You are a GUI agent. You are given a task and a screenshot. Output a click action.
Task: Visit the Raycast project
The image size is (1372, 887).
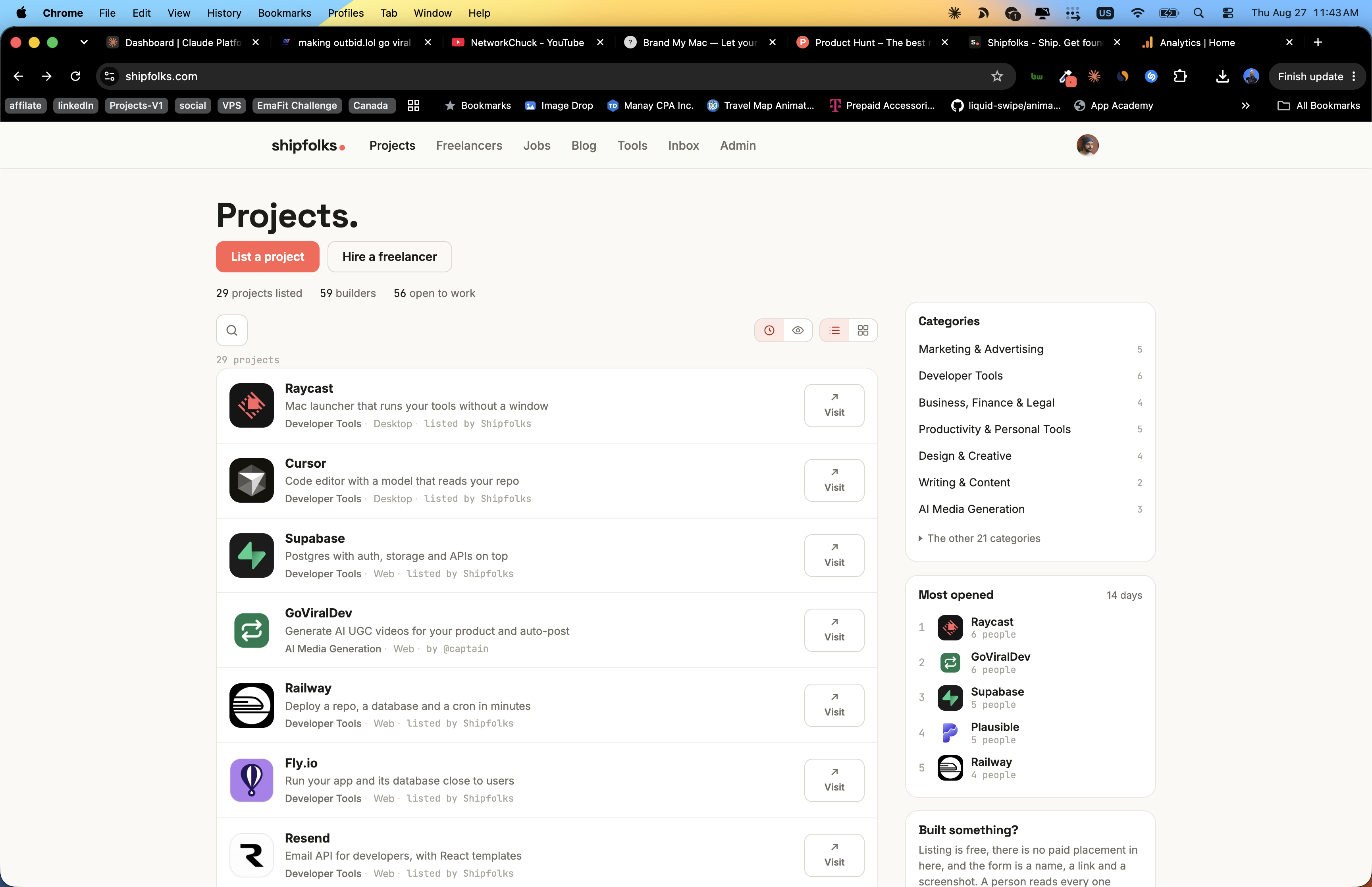coord(834,405)
